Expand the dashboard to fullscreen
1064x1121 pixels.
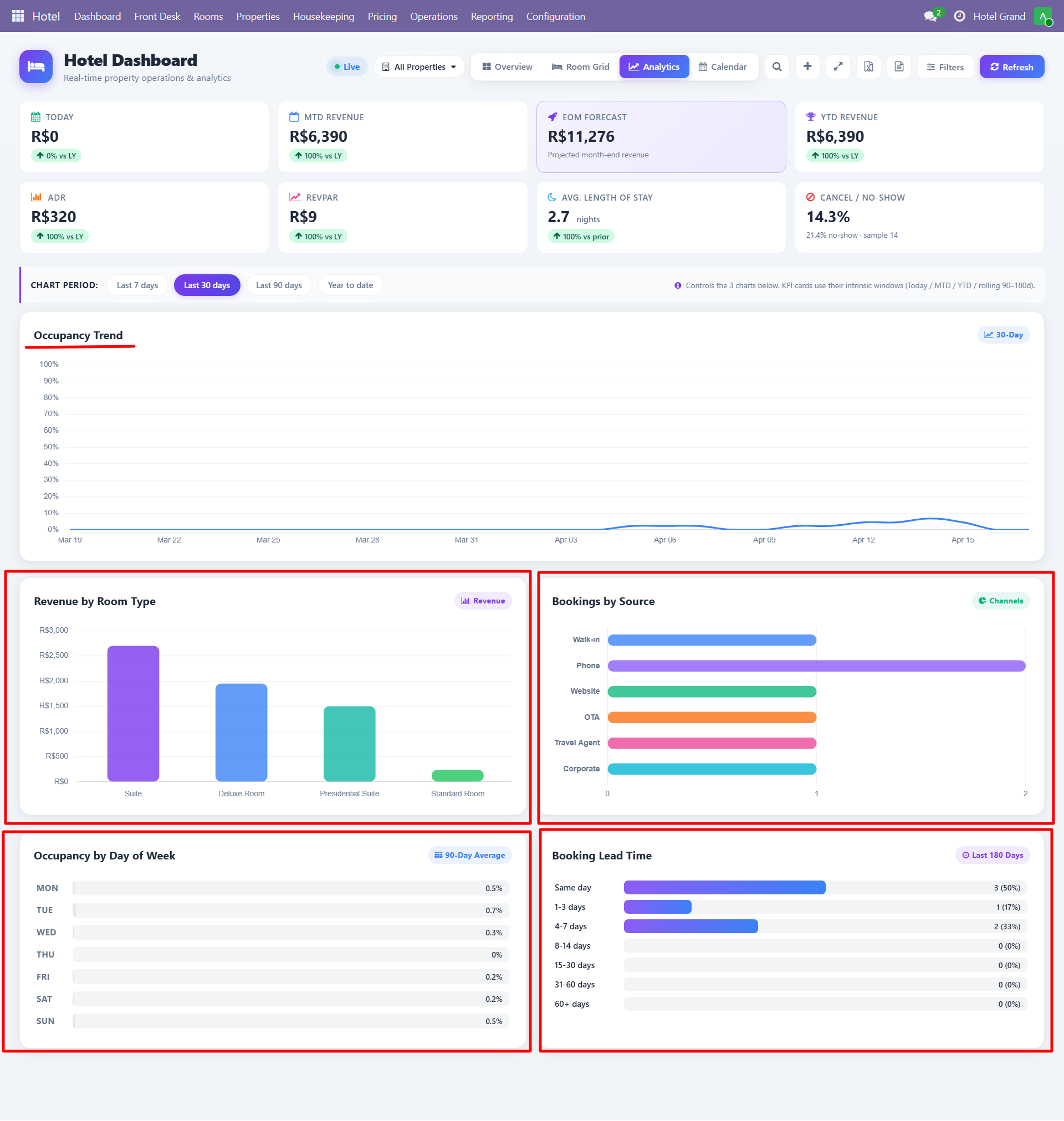point(838,66)
